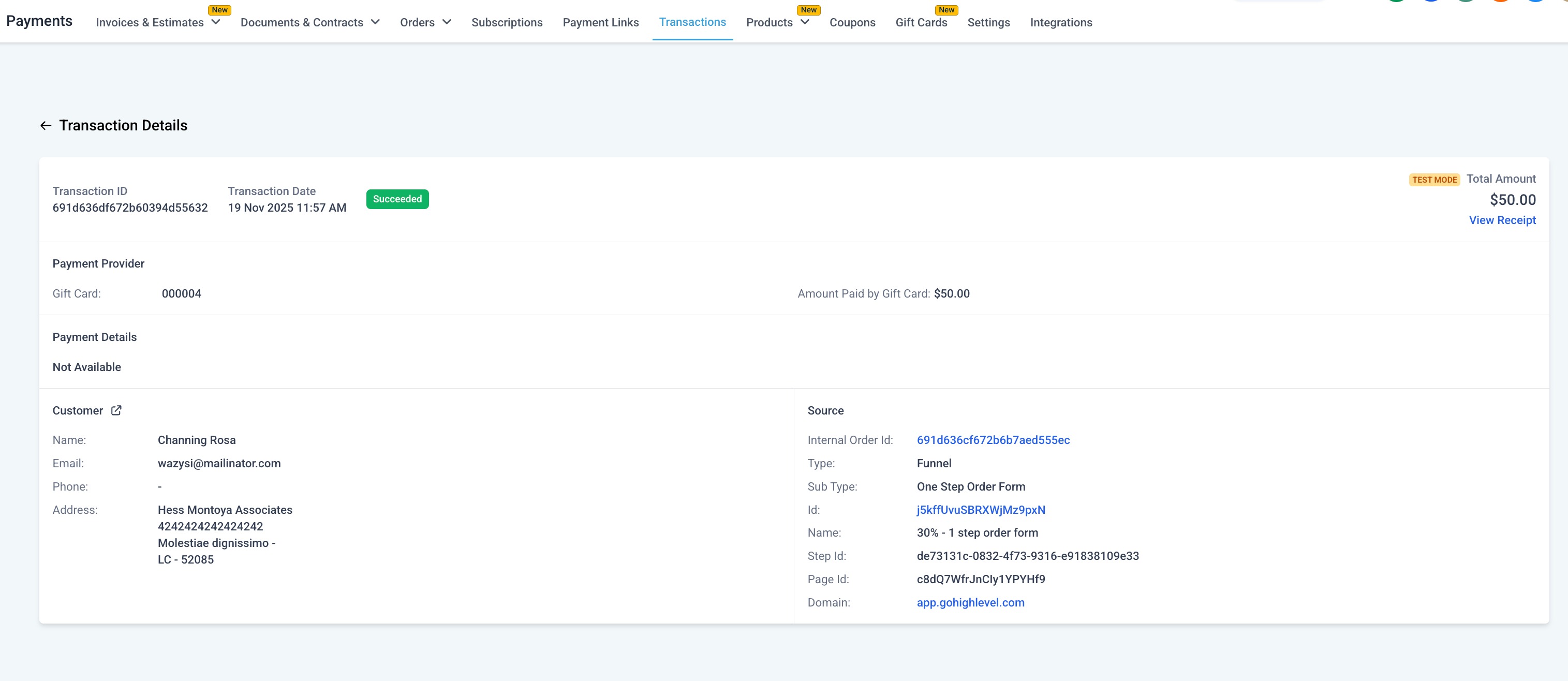Click the Funnel type value
This screenshot has height=681, width=1568.
(934, 463)
